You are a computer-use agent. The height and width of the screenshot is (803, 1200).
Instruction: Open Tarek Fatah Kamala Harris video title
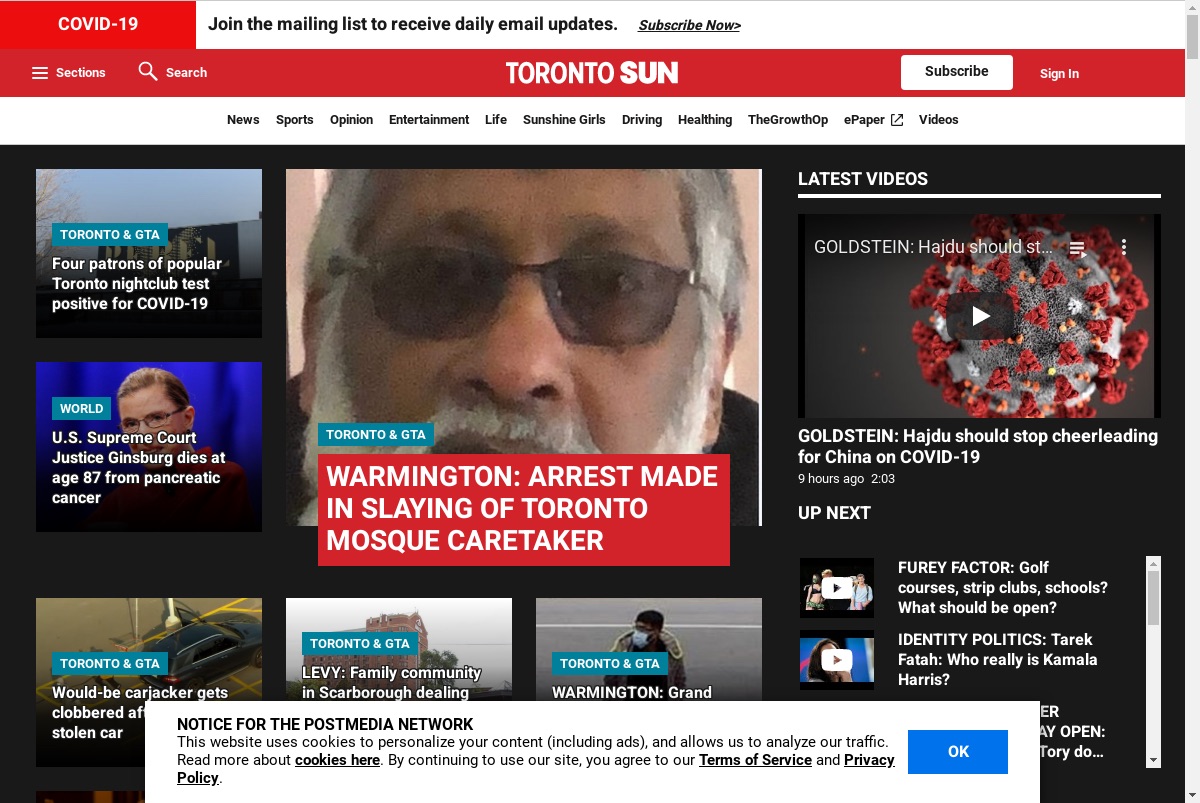[998, 660]
